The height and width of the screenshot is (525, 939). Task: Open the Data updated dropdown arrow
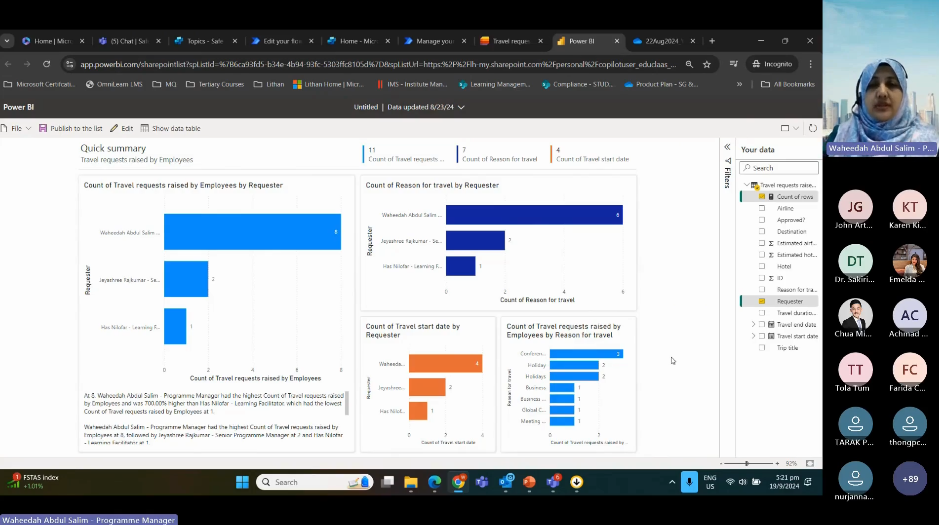461,107
